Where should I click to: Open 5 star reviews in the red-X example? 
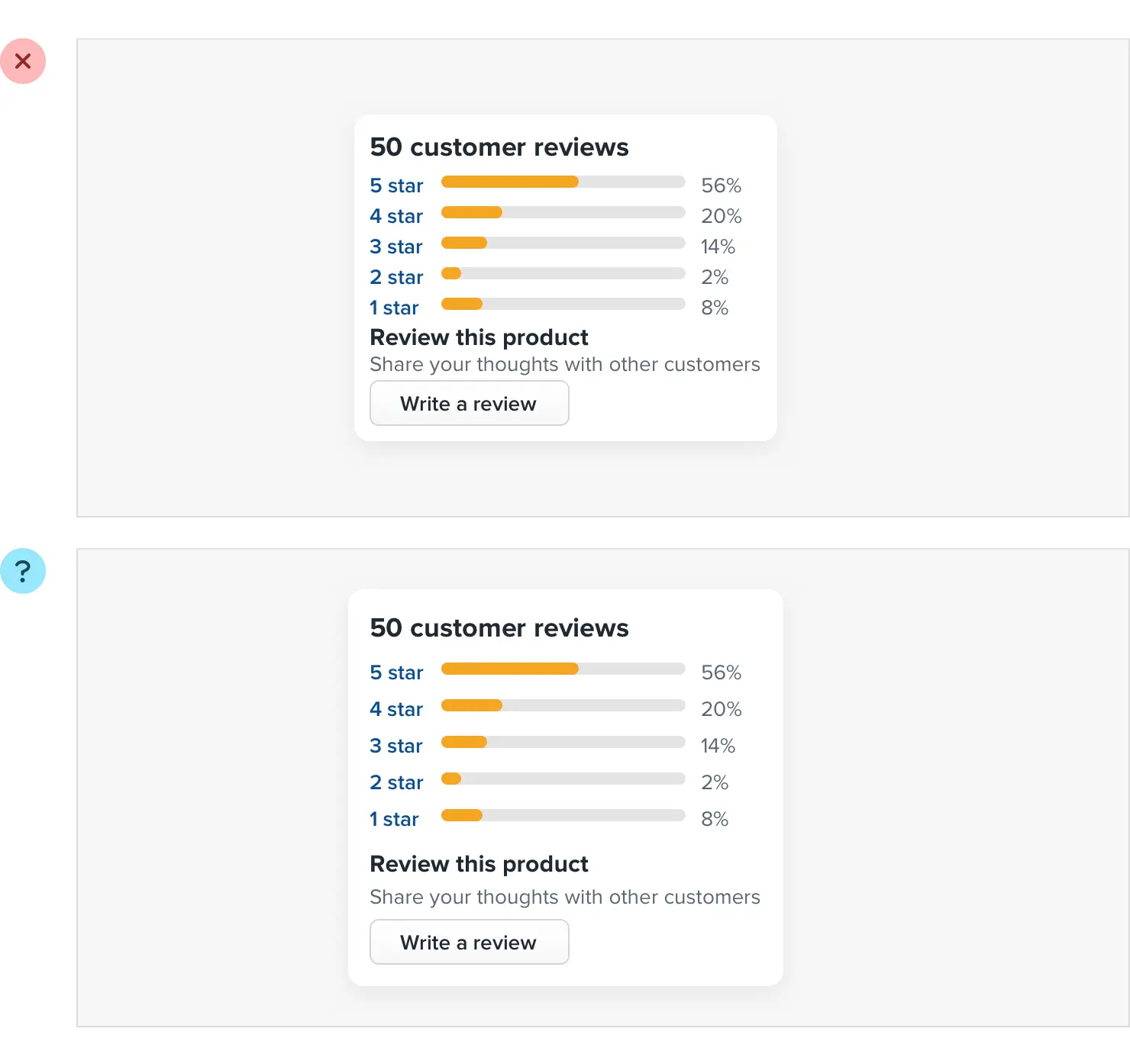(x=396, y=185)
